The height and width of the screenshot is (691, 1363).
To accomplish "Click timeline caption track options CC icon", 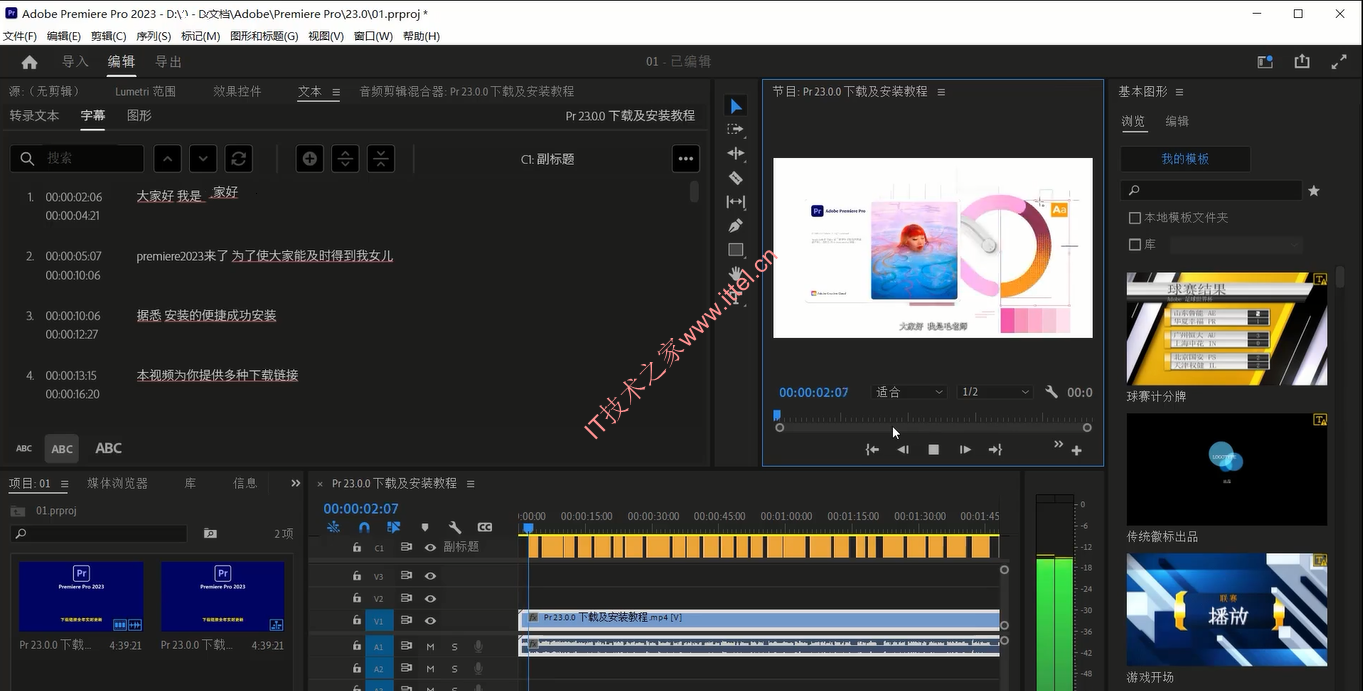I will (485, 527).
